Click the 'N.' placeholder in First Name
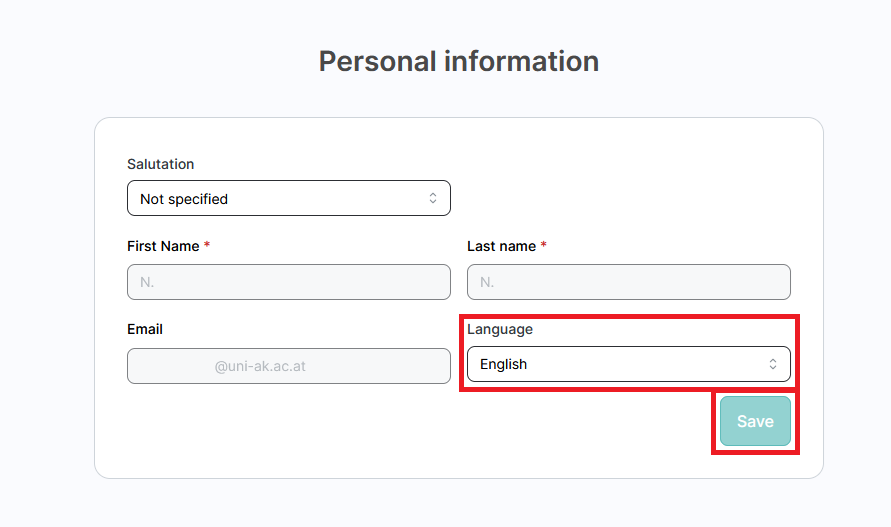Screen dimensions: 891x527 [147, 282]
